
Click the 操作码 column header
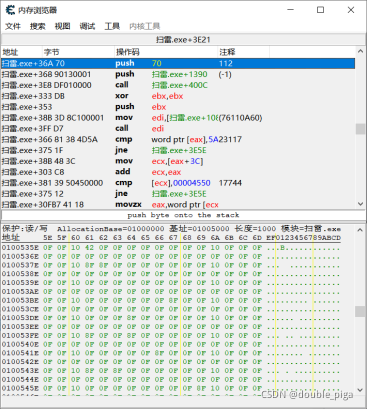point(166,52)
